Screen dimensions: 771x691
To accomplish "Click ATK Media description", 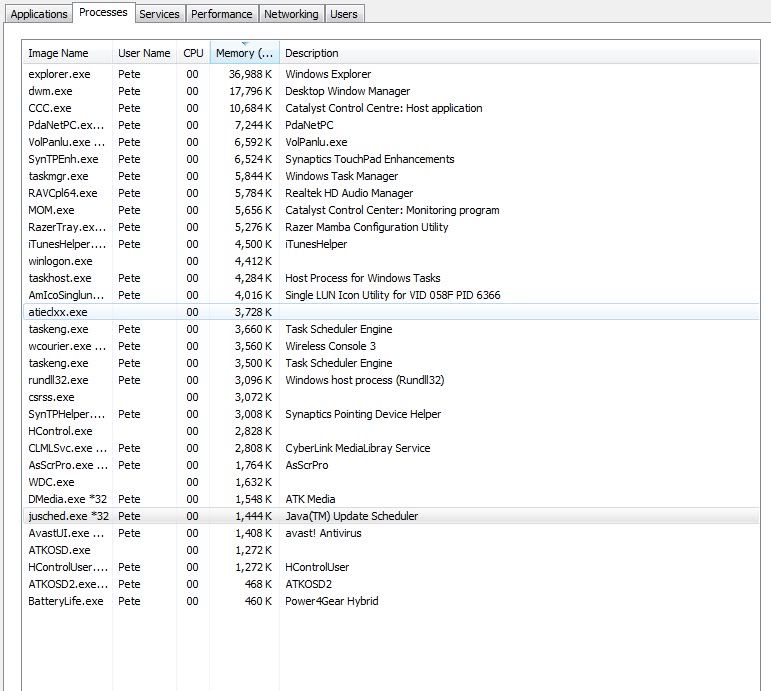I will pyautogui.click(x=310, y=499).
